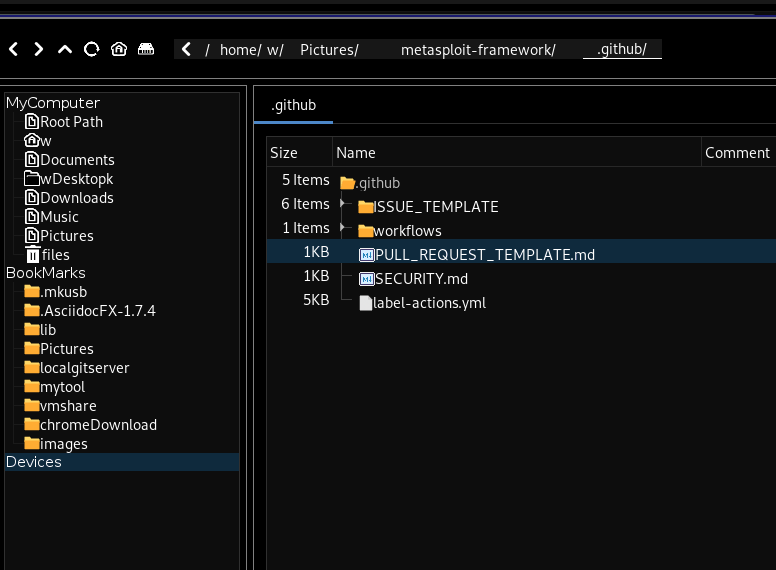Select the BookMarks section header
Viewport: 776px width, 570px height.
(46, 273)
